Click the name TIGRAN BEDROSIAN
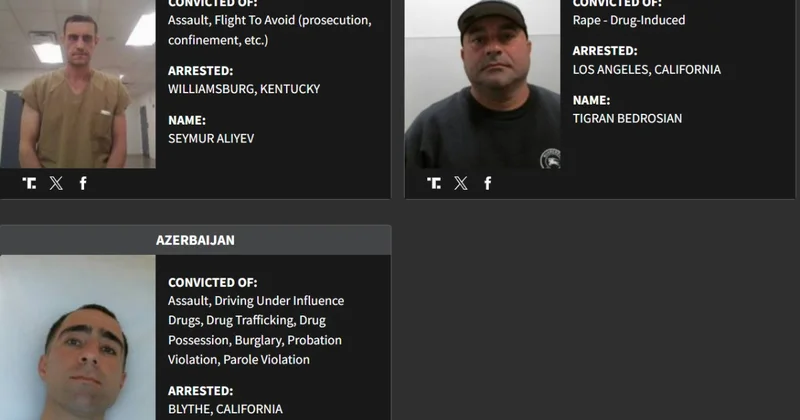The width and height of the screenshot is (800, 420). click(x=627, y=118)
